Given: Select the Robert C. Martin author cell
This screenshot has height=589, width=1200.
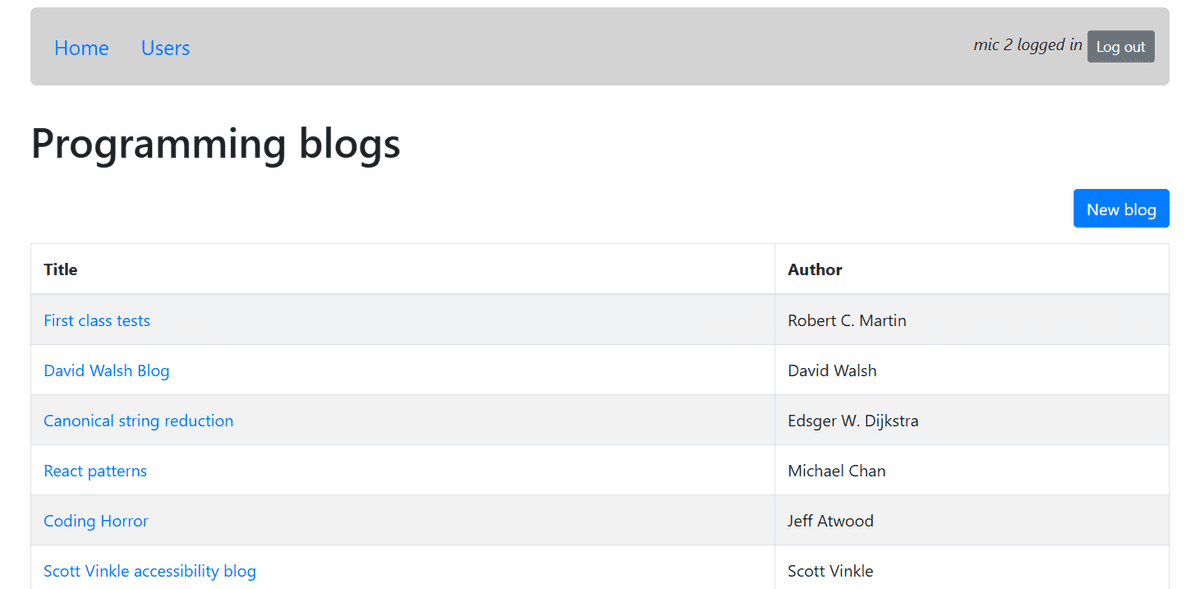Looking at the screenshot, I should tap(847, 320).
